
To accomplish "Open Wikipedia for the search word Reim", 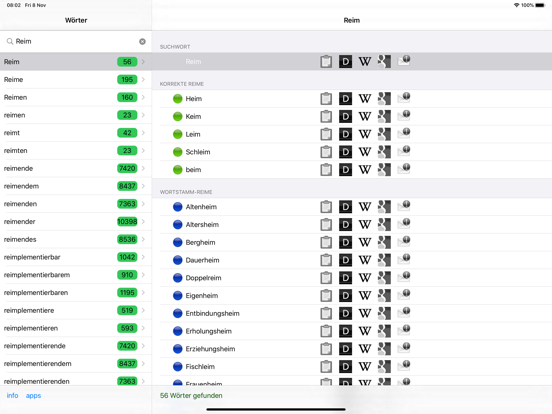I will pyautogui.click(x=365, y=62).
